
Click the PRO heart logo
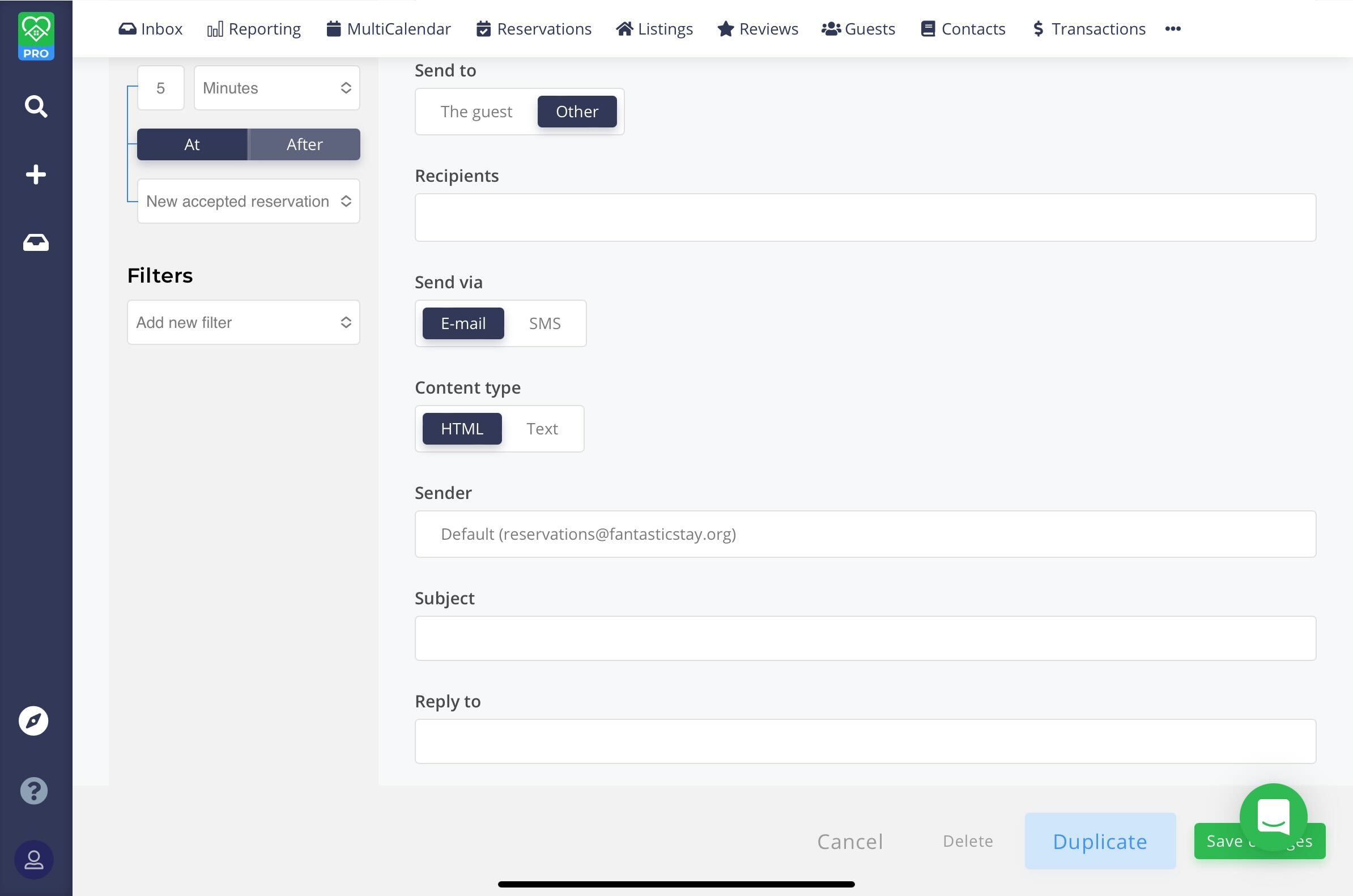tap(36, 36)
